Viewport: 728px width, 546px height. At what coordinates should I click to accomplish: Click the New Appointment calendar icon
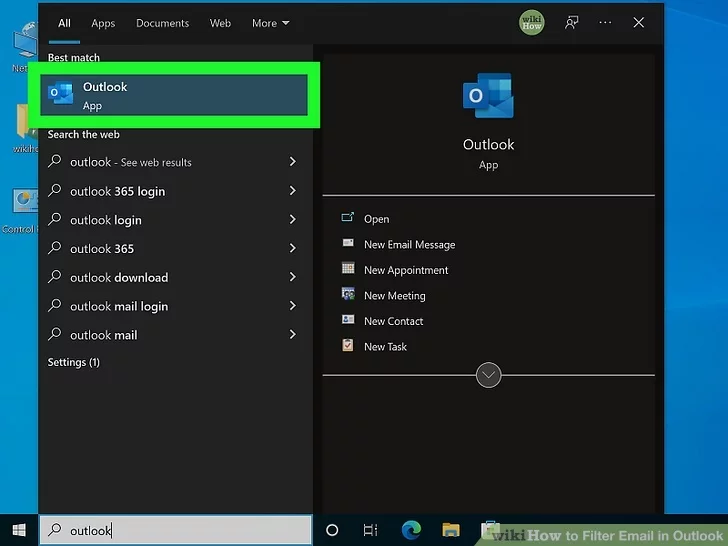348,268
